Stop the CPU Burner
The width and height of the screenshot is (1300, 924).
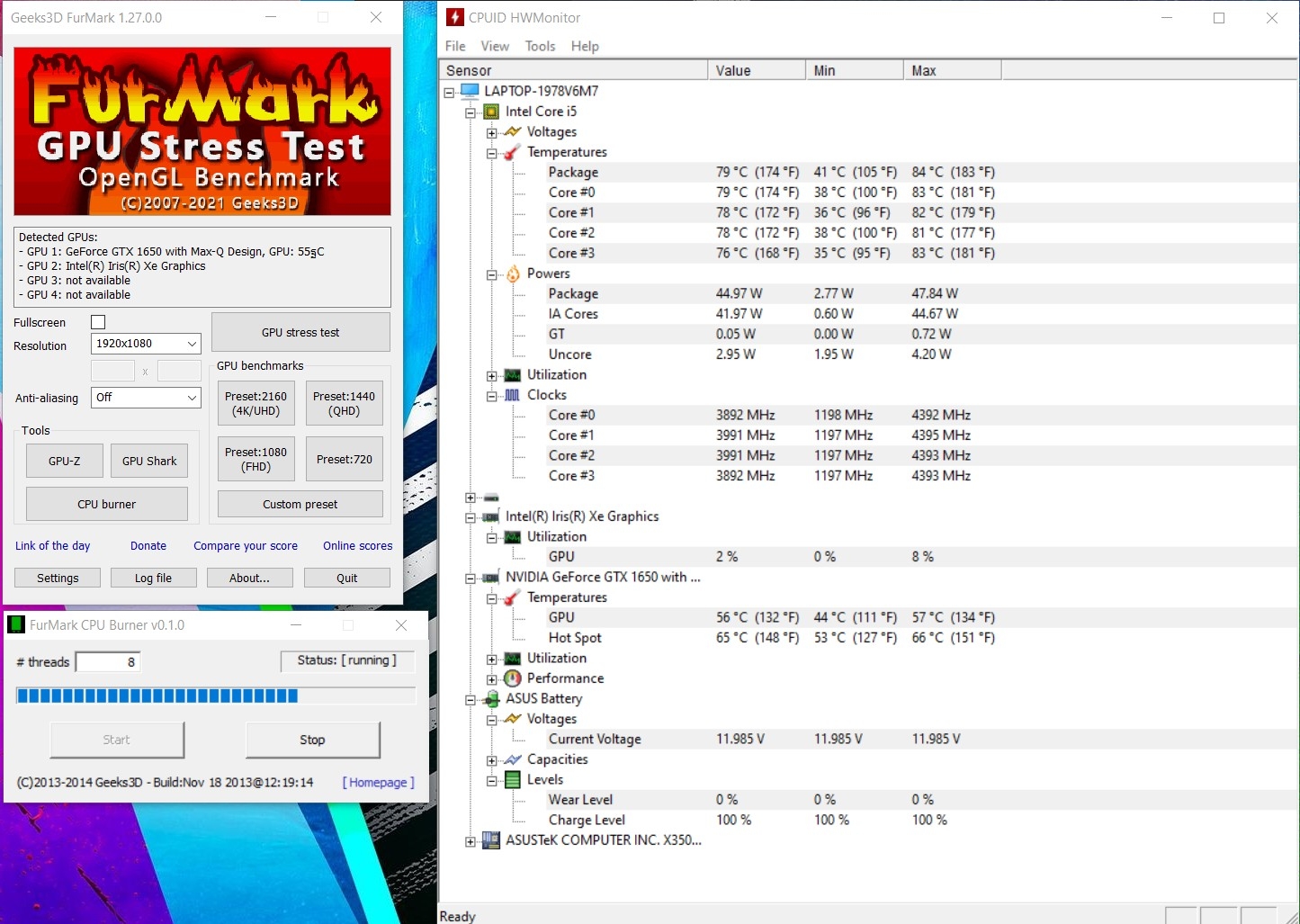point(312,740)
